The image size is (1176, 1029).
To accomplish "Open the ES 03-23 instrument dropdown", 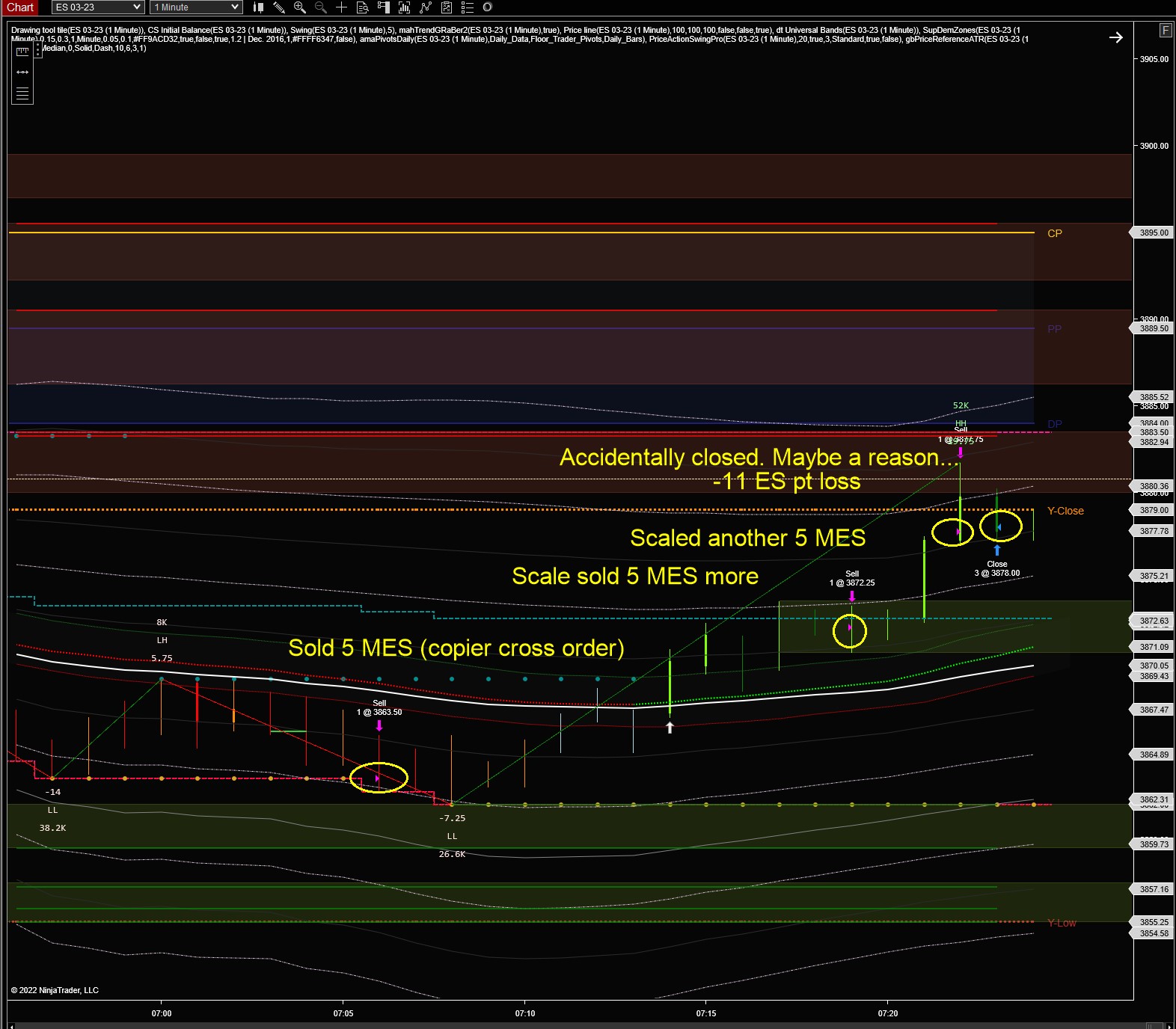I will pyautogui.click(x=98, y=7).
